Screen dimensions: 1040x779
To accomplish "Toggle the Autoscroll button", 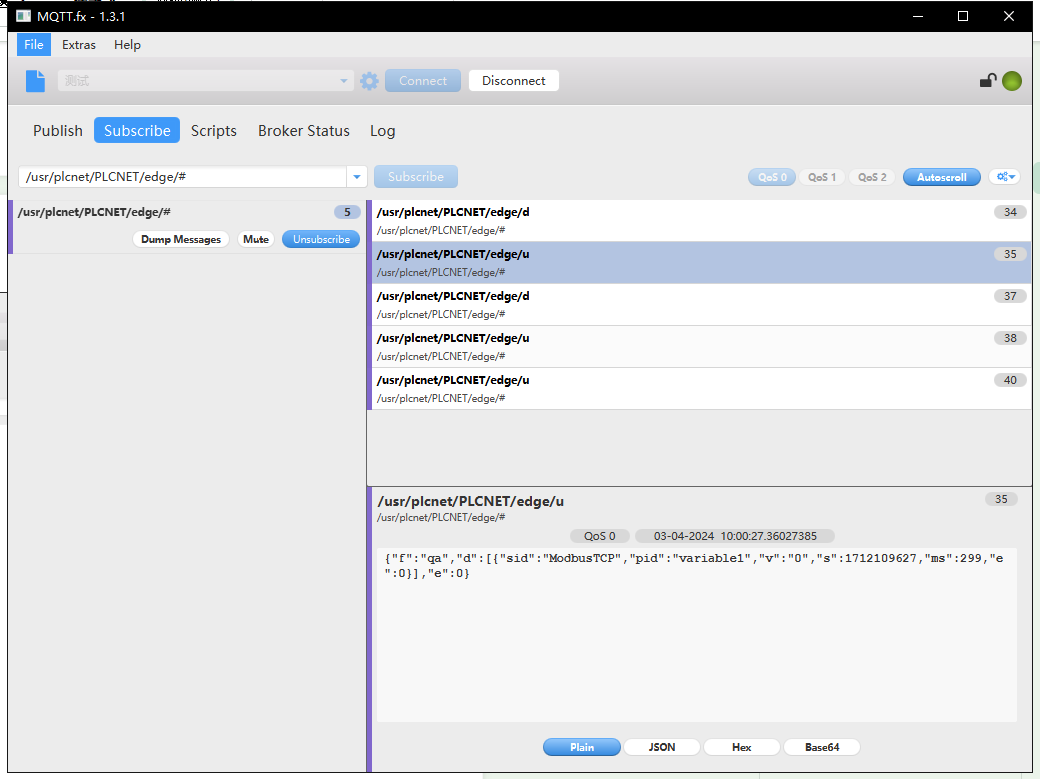I will (941, 177).
